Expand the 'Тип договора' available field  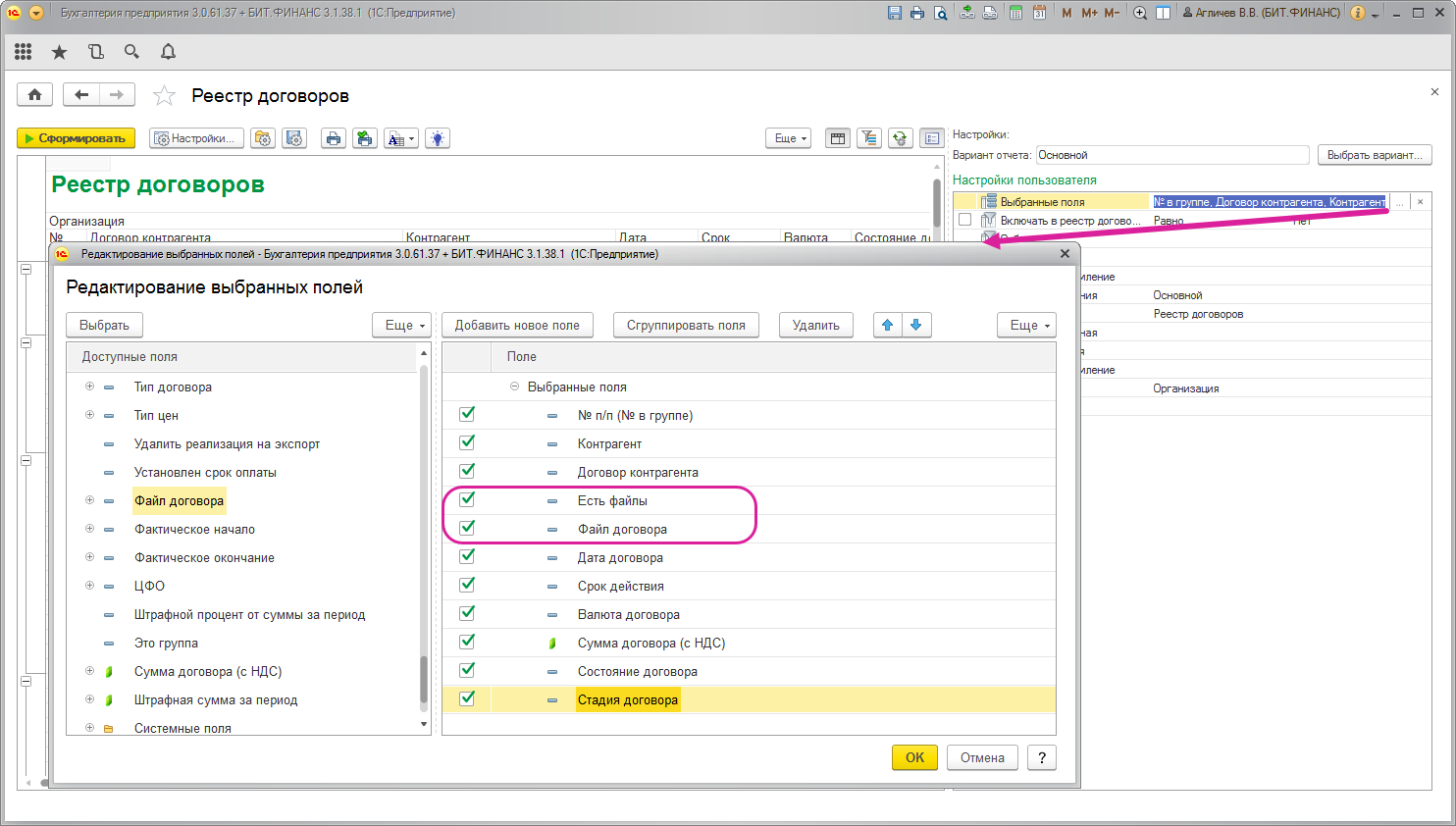click(89, 387)
